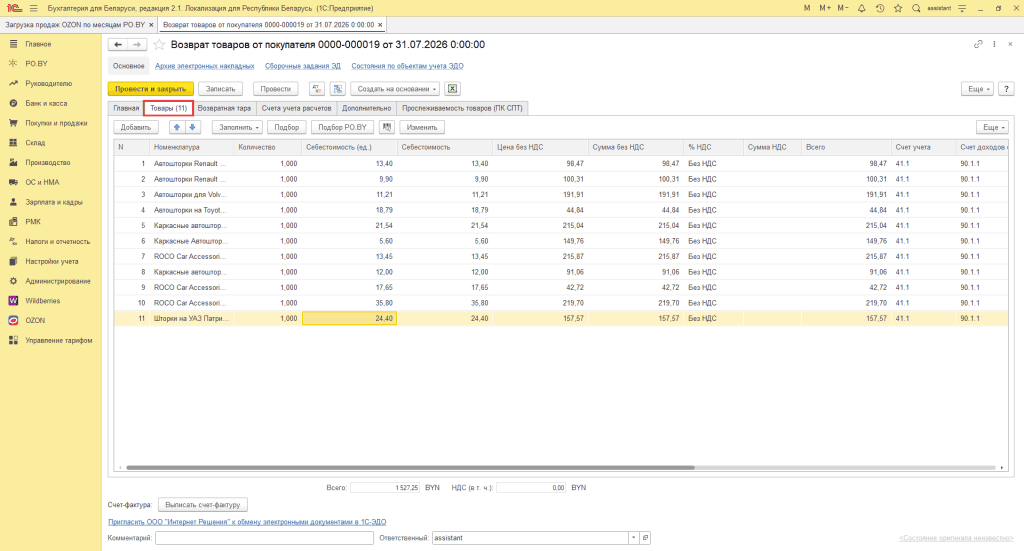The height and width of the screenshot is (551, 1024).
Task: Click the invite ООО Интернет Решения link
Action: [x=247, y=522]
